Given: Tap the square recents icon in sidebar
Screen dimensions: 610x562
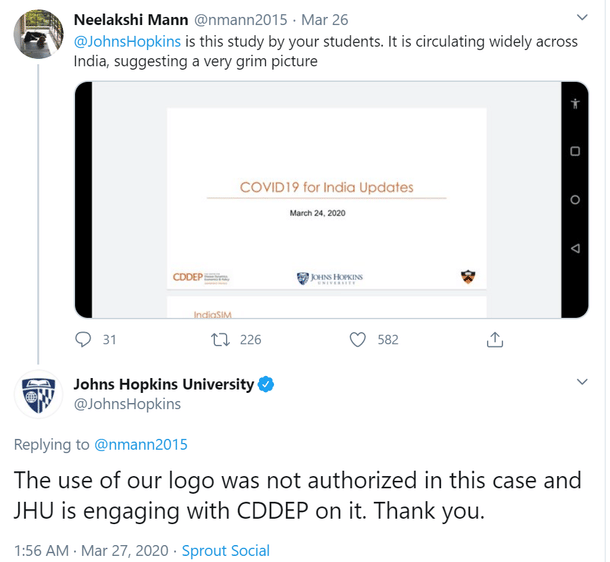Looking at the screenshot, I should pyautogui.click(x=574, y=152).
